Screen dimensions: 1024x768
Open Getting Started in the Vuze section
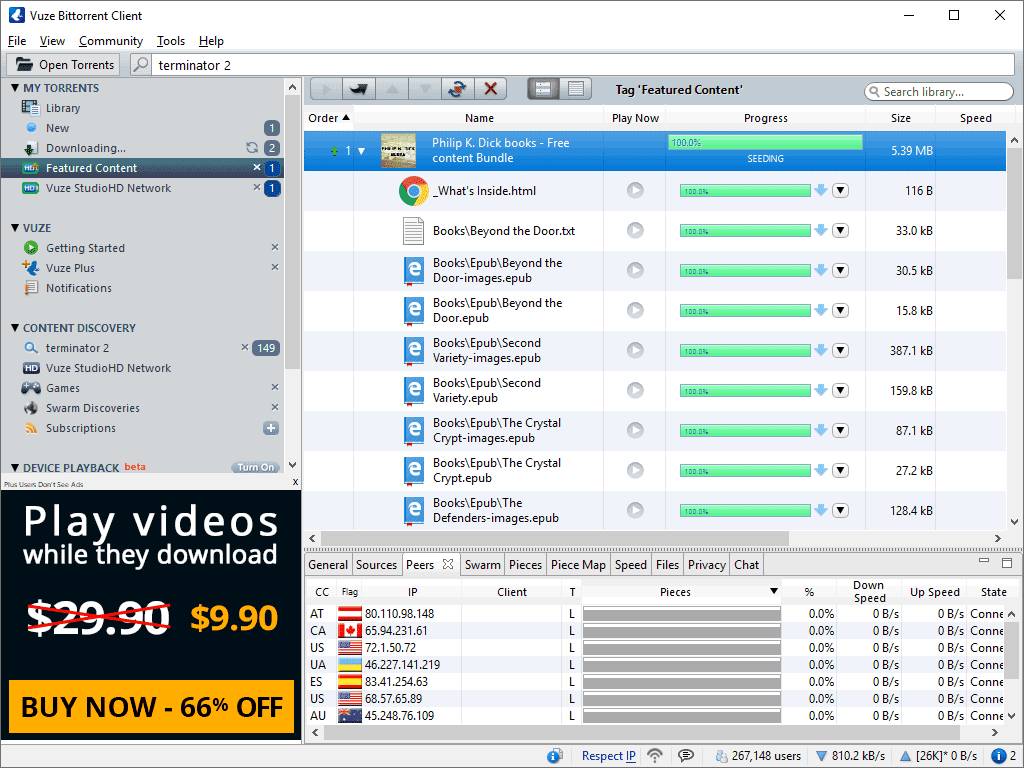point(85,248)
